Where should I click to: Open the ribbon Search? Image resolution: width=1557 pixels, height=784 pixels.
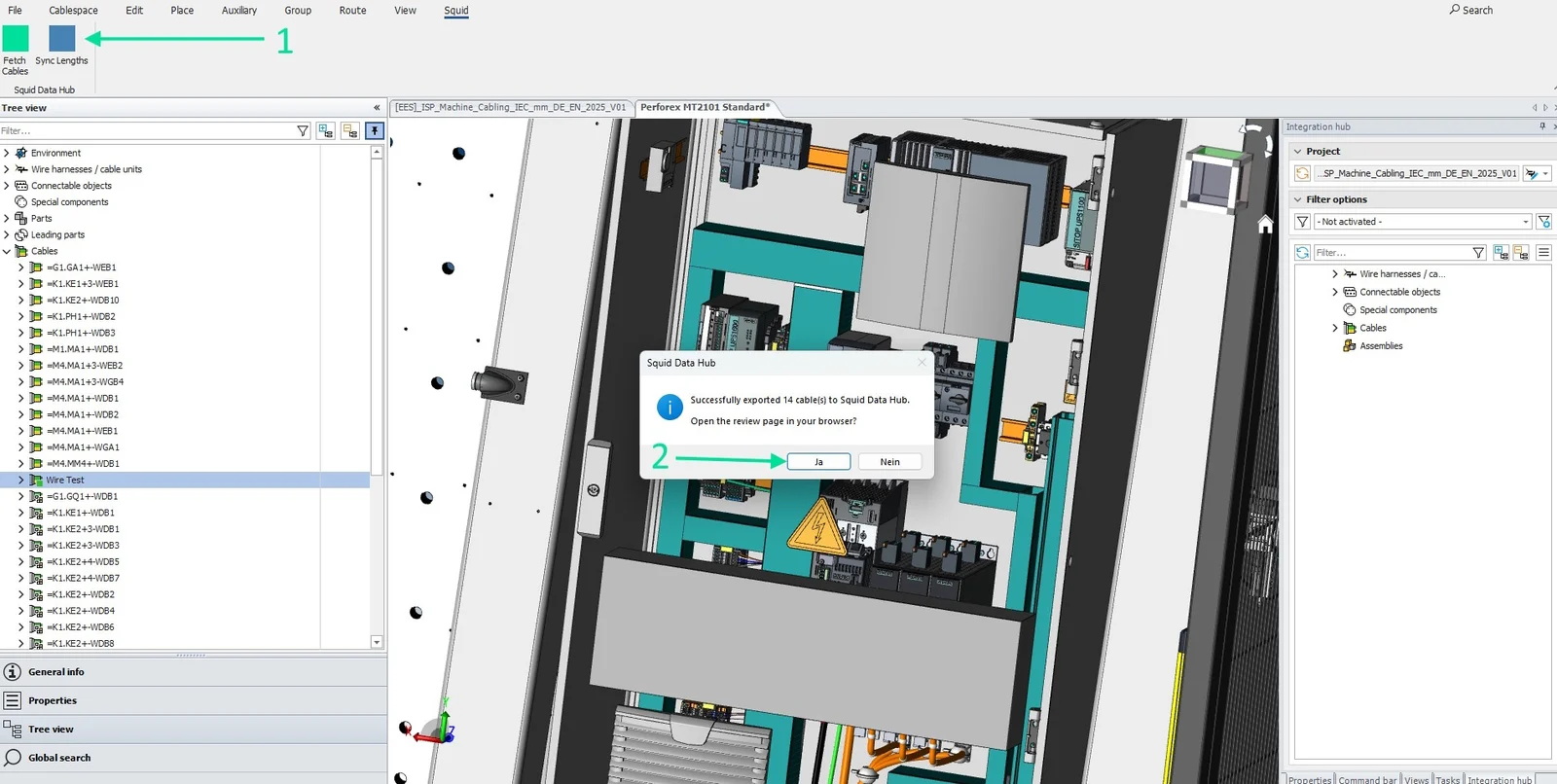pyautogui.click(x=1470, y=10)
